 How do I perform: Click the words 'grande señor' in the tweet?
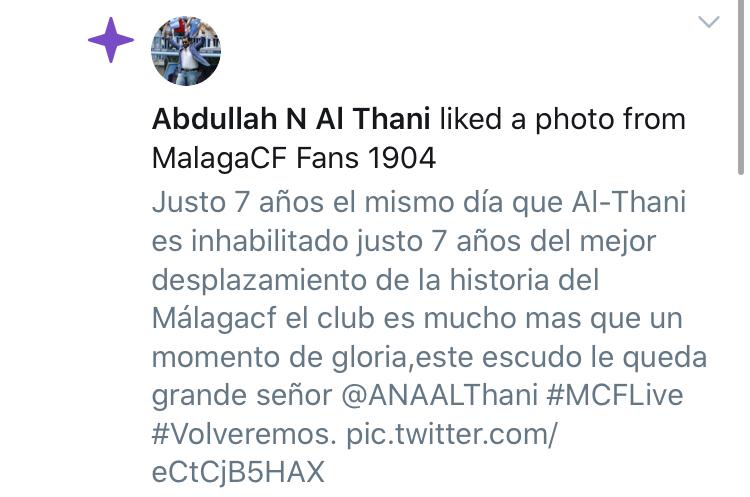242,395
